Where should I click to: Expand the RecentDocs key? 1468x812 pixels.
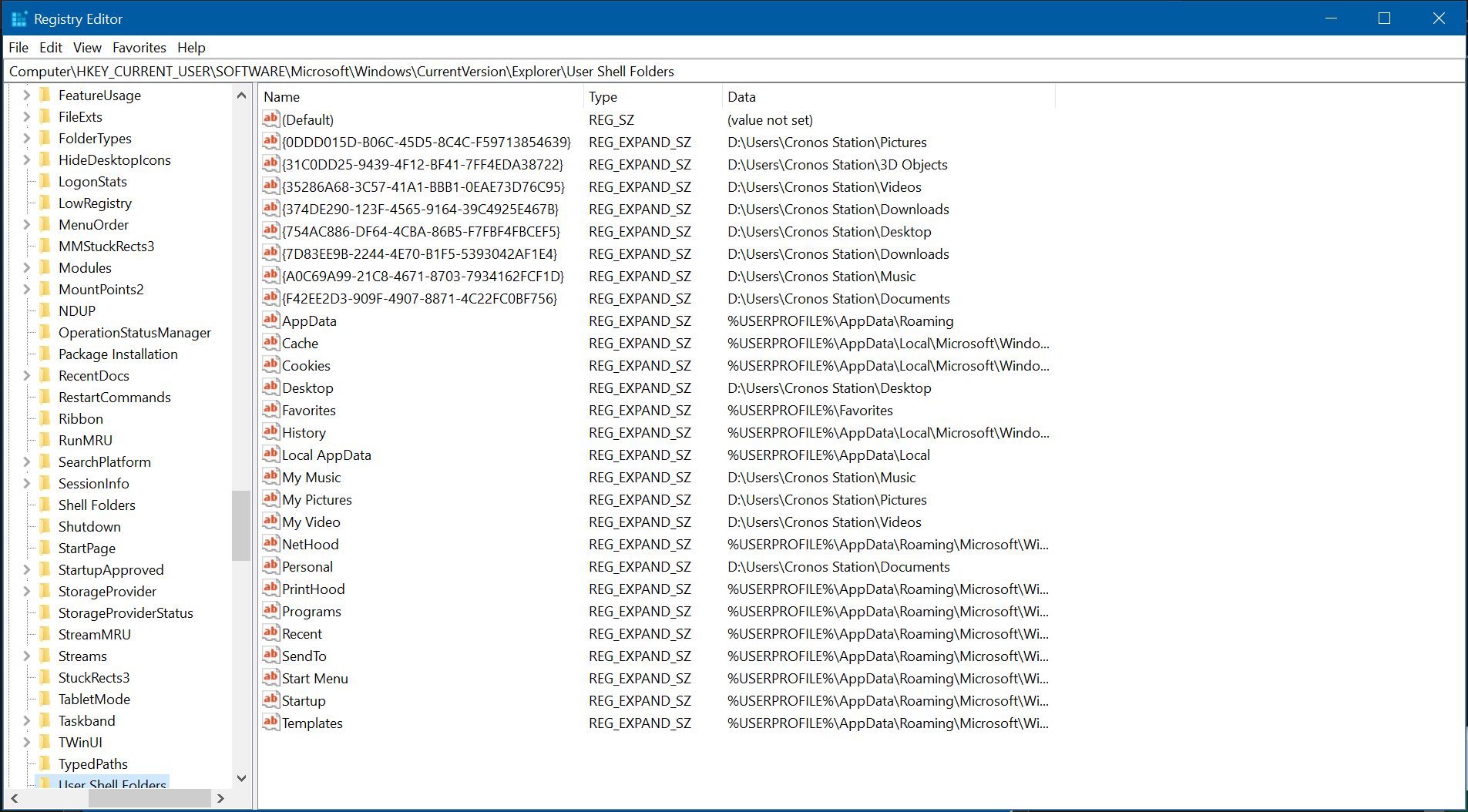(x=26, y=375)
